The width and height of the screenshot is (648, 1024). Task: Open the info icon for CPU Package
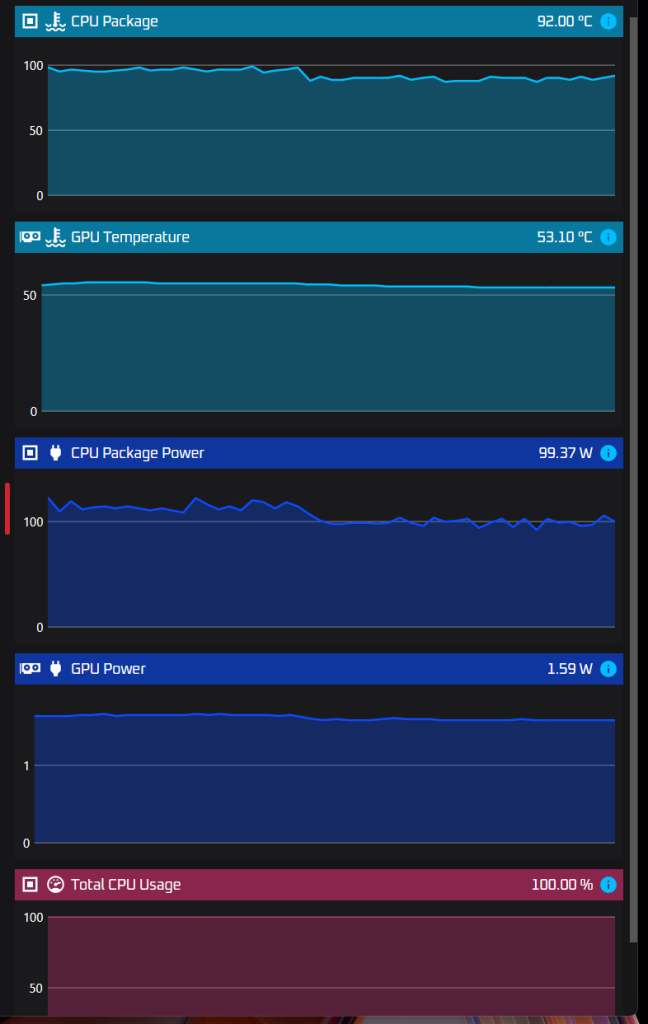click(x=608, y=21)
